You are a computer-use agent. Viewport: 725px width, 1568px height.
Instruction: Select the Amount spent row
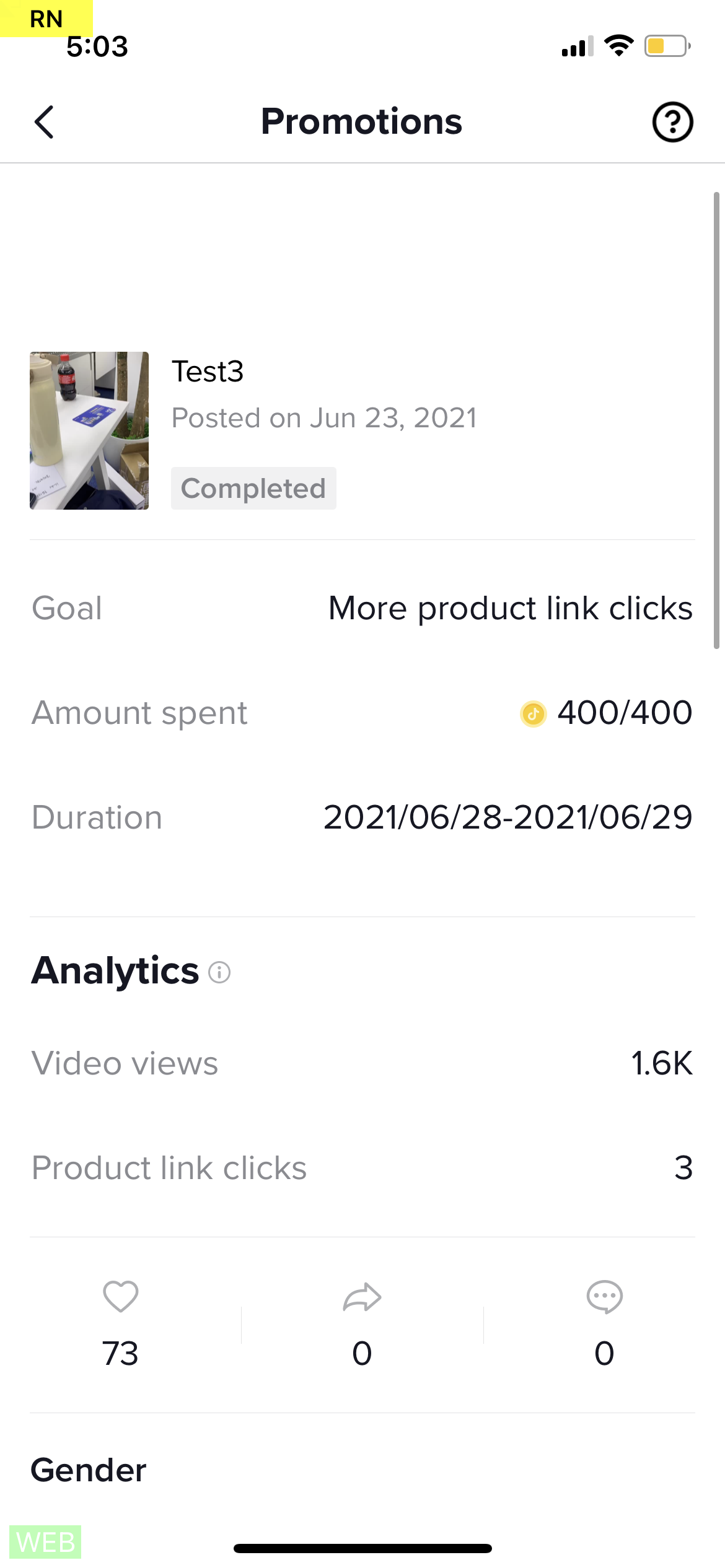pyautogui.click(x=362, y=713)
